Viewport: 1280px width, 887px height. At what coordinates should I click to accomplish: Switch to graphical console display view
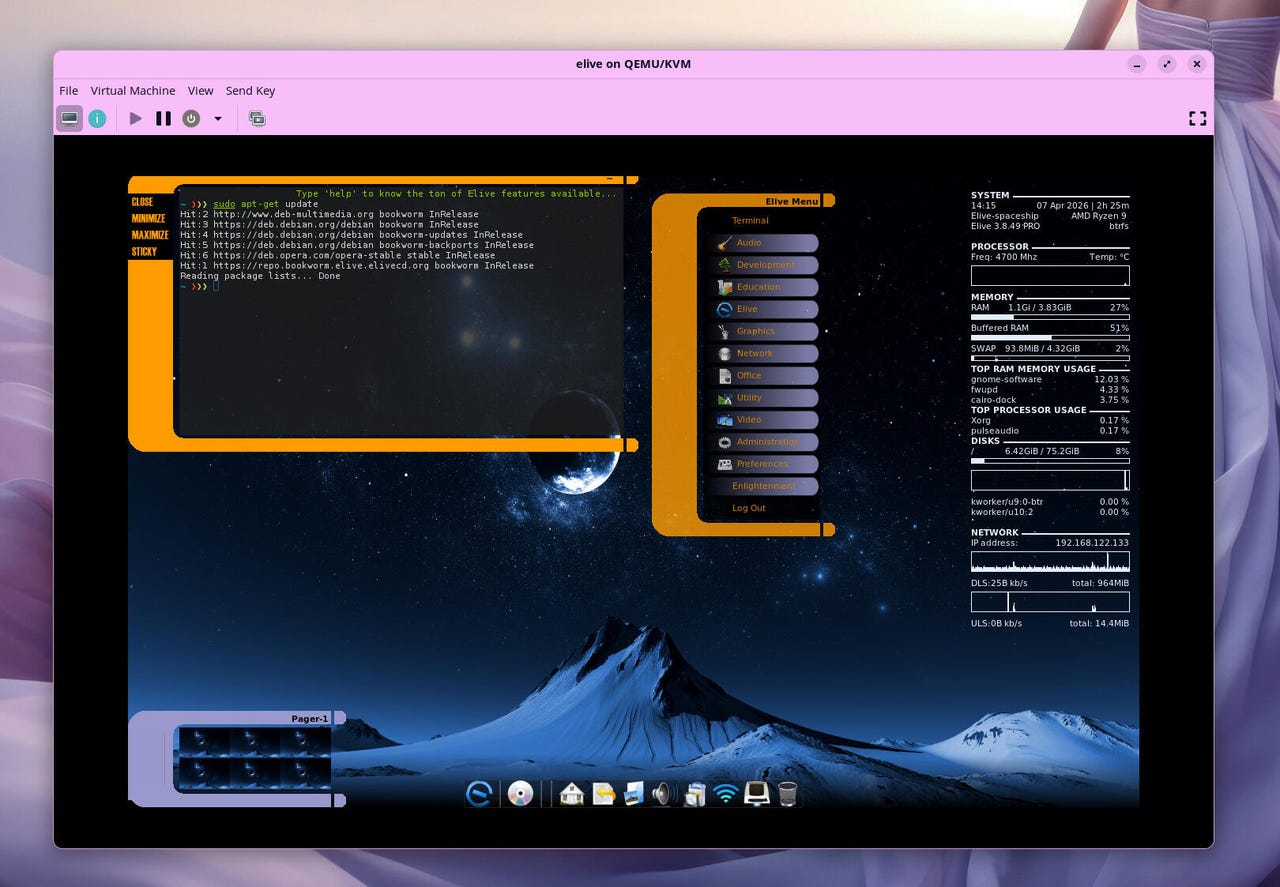pyautogui.click(x=69, y=118)
